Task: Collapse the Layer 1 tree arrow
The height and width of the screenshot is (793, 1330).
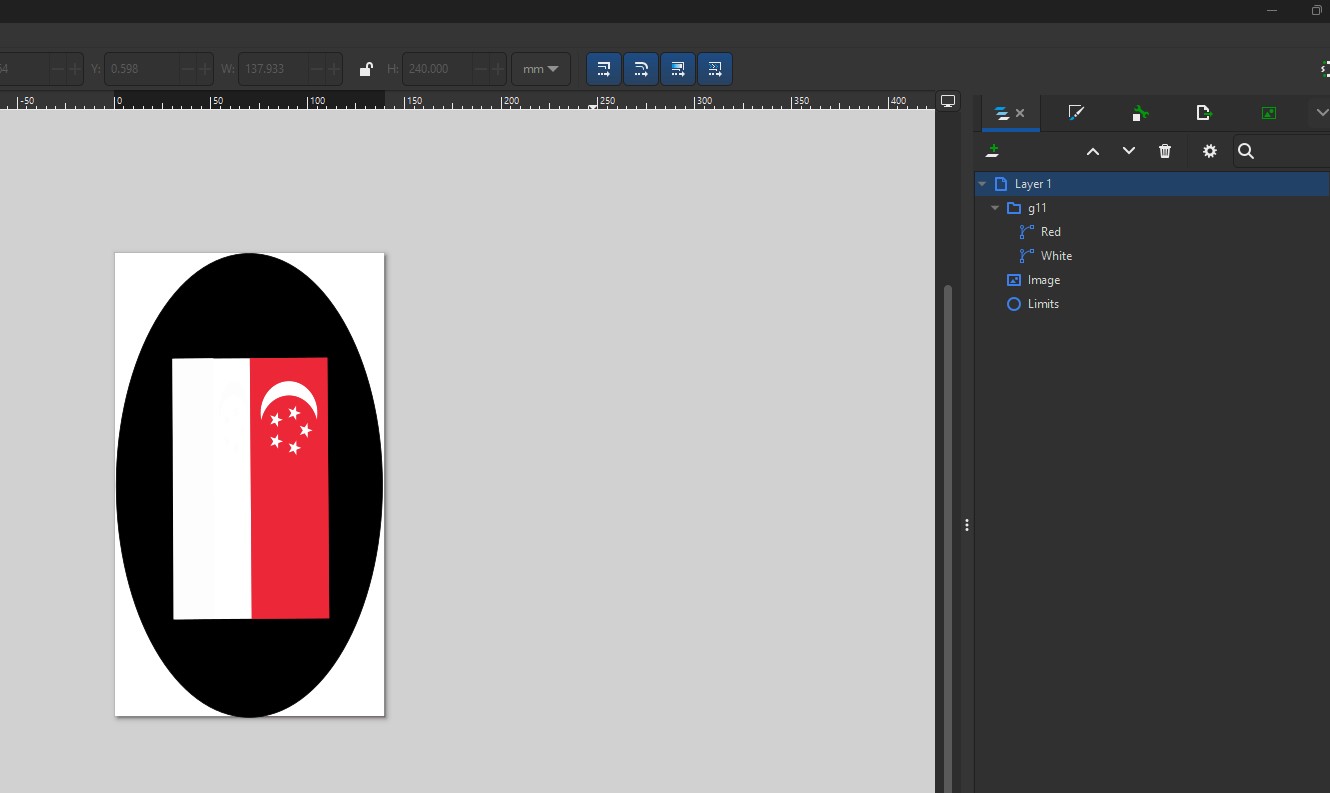Action: coord(983,184)
